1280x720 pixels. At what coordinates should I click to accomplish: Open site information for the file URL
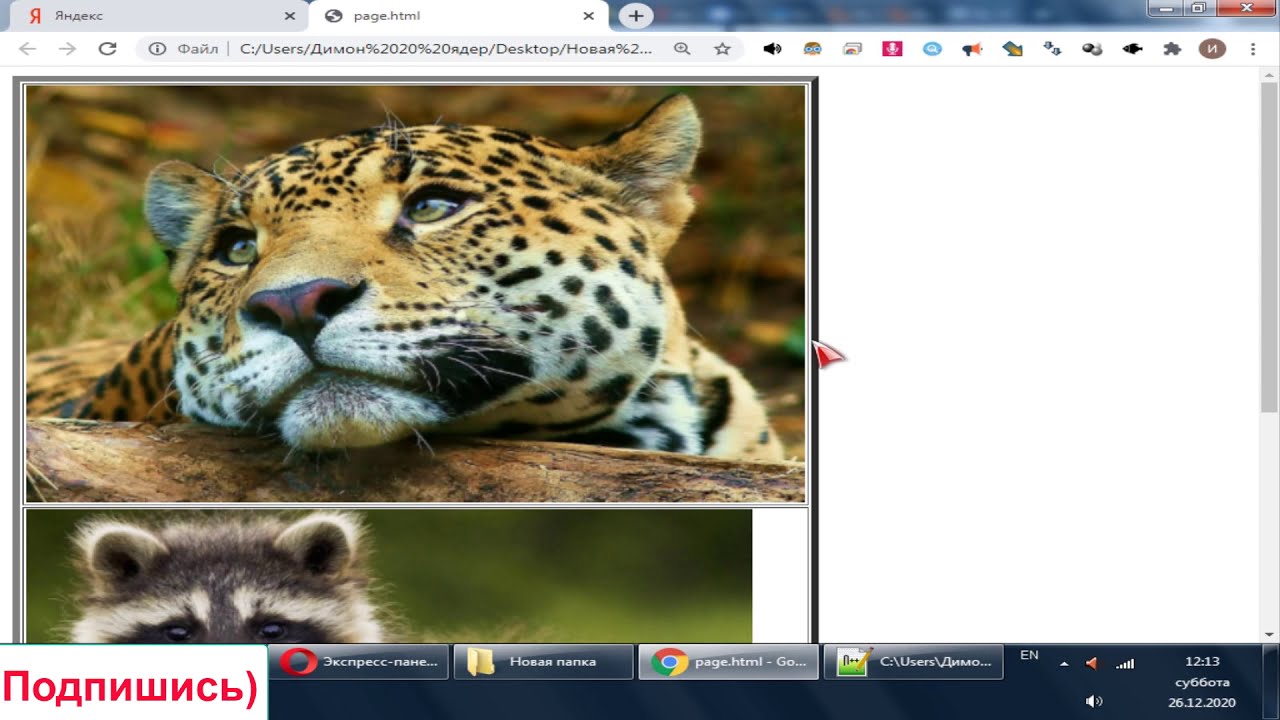[x=156, y=48]
